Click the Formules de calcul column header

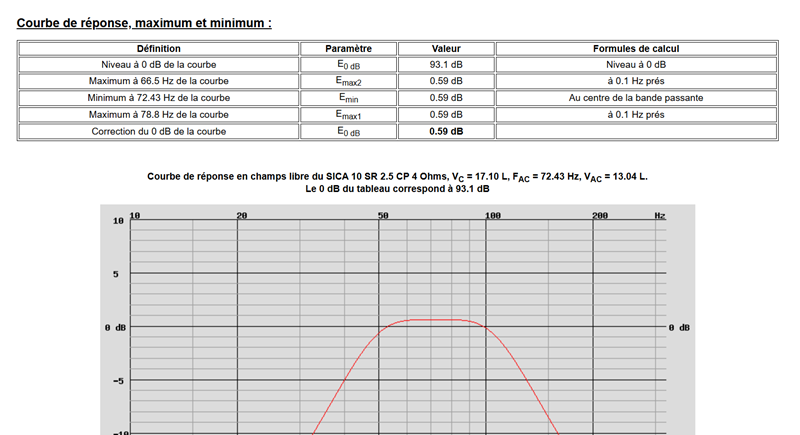[636, 48]
